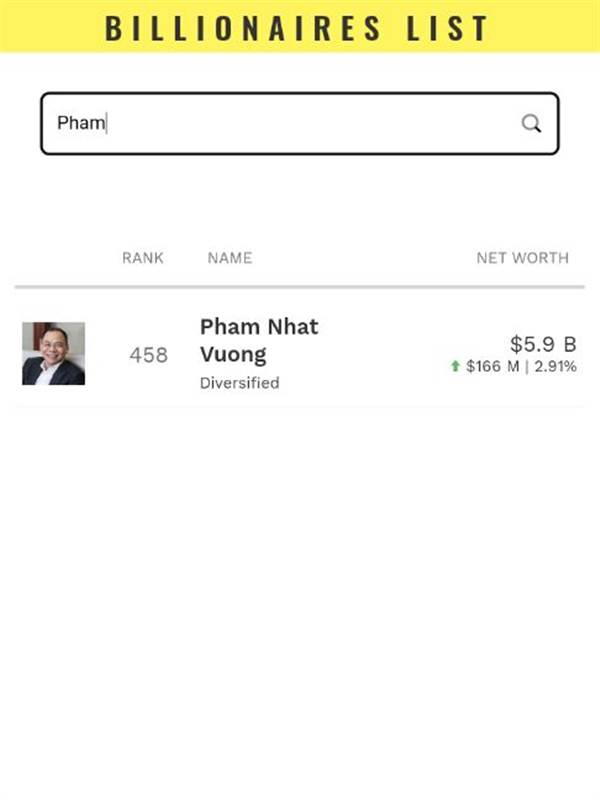Click the typed word Pham in search
Viewport: 600px width, 800px height.
point(81,123)
